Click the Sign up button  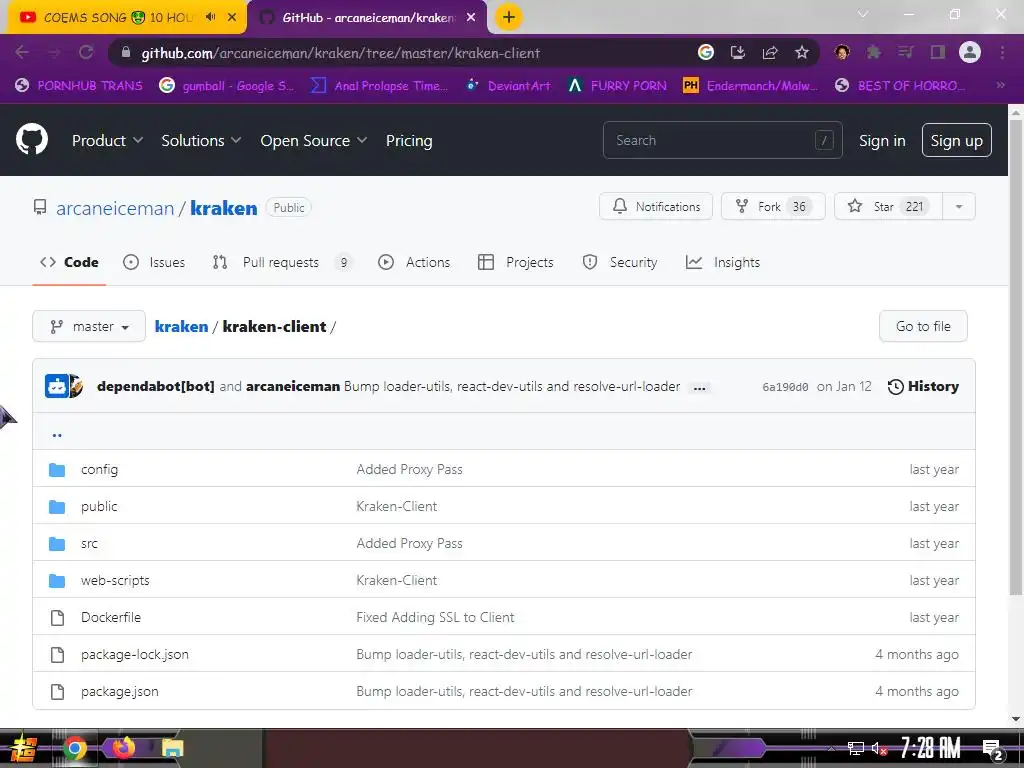click(x=956, y=140)
